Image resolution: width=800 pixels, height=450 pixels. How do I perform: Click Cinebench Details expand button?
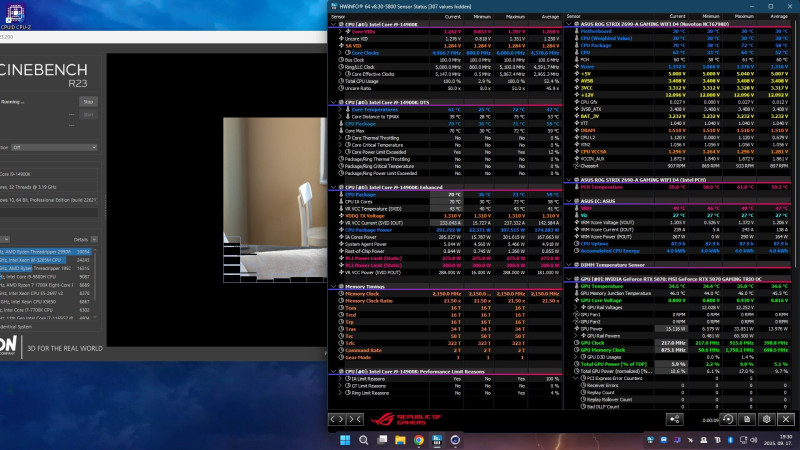point(94,239)
